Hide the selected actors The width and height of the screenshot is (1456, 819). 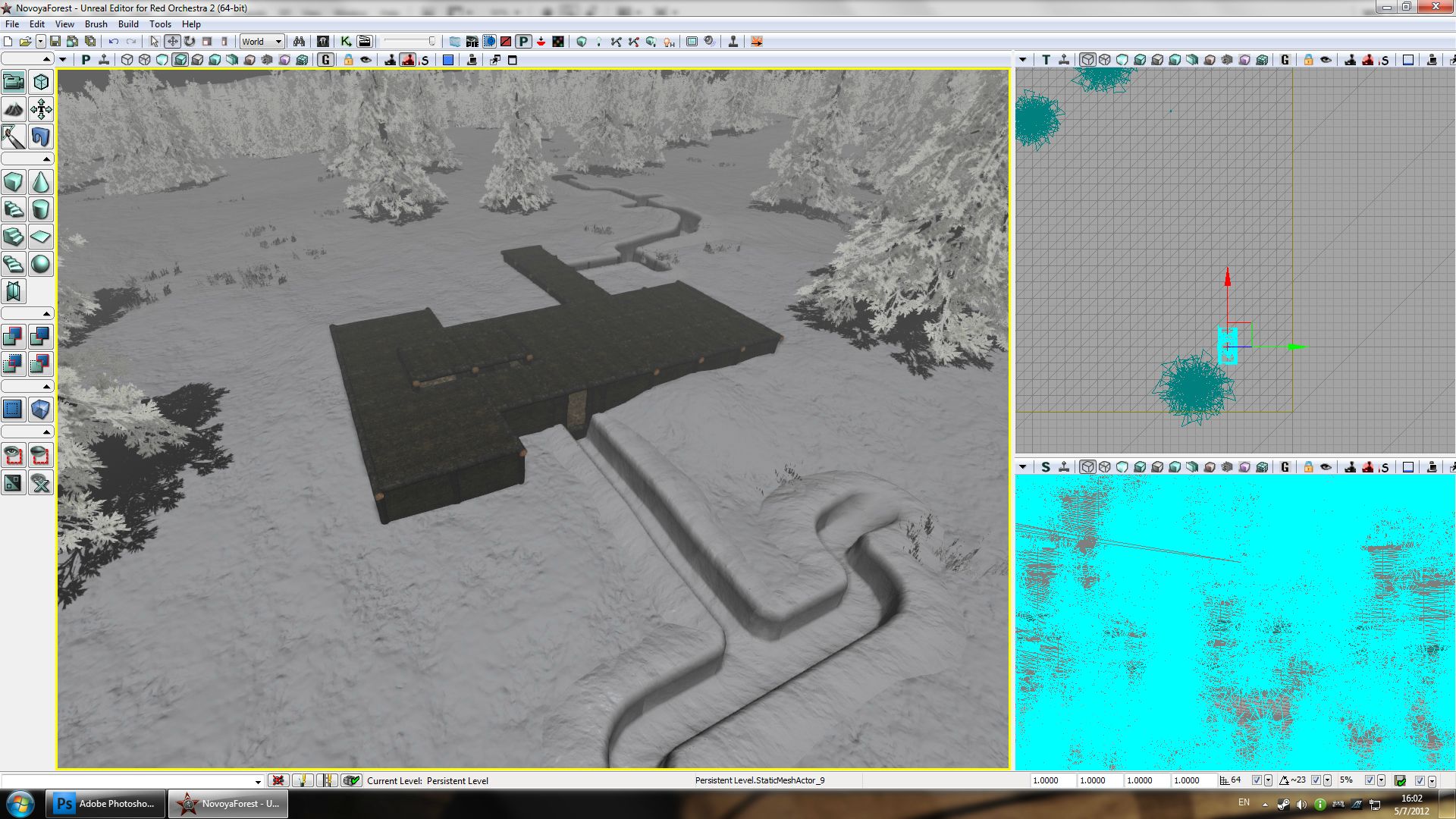[41, 455]
